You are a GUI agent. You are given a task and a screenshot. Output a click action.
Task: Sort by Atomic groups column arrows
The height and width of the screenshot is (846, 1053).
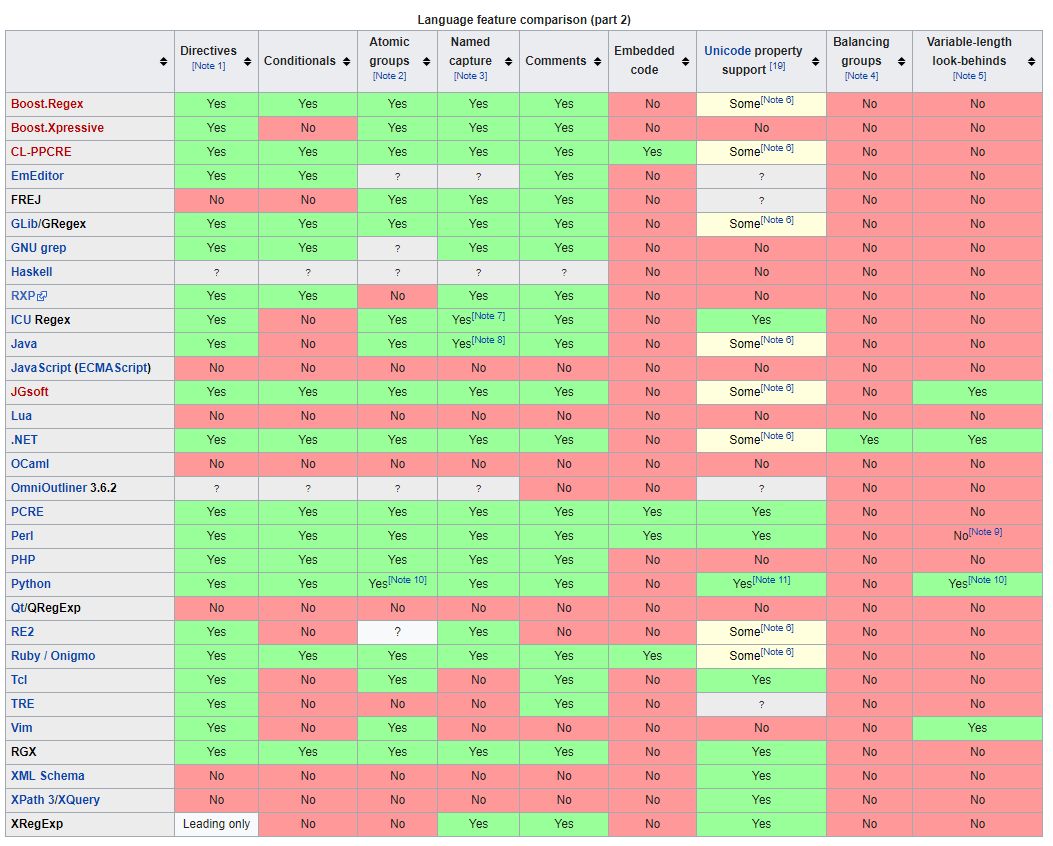click(x=426, y=61)
